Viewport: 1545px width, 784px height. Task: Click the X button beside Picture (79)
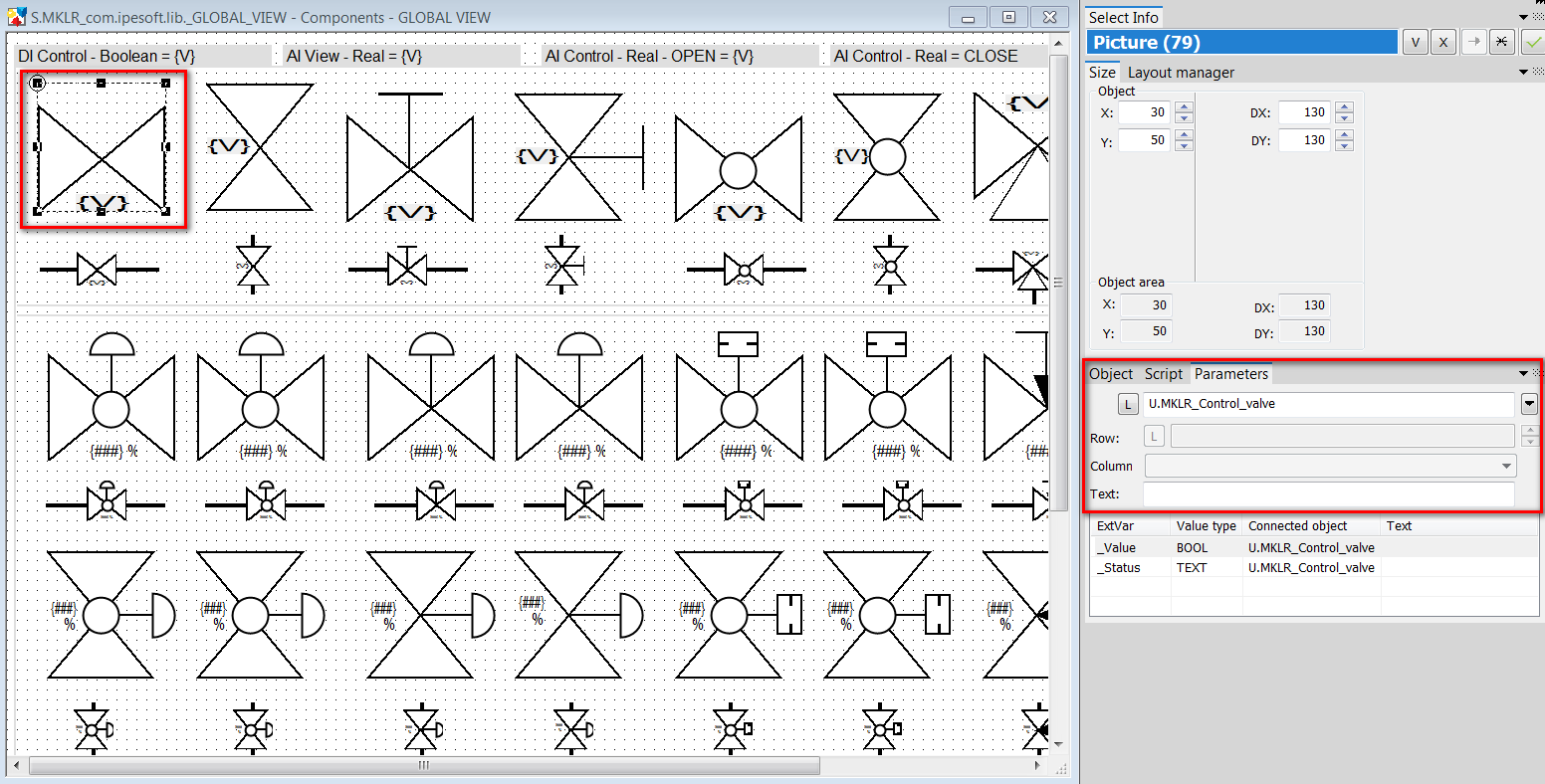pos(1441,43)
